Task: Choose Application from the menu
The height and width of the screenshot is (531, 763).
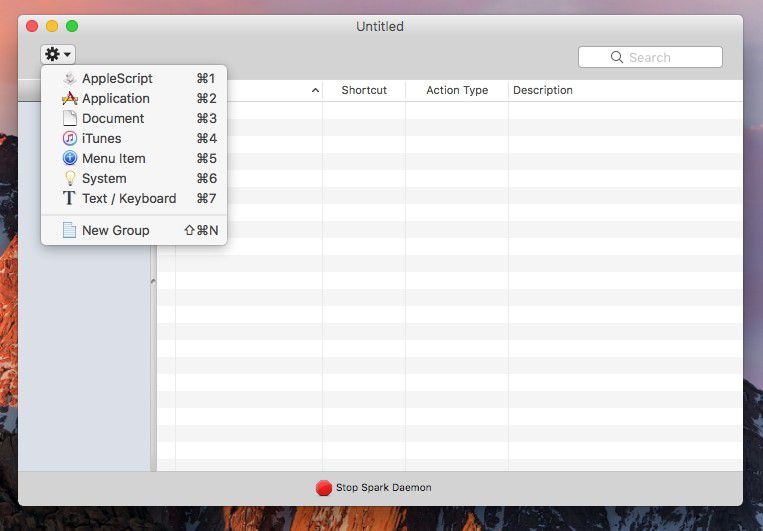Action: pos(134,98)
